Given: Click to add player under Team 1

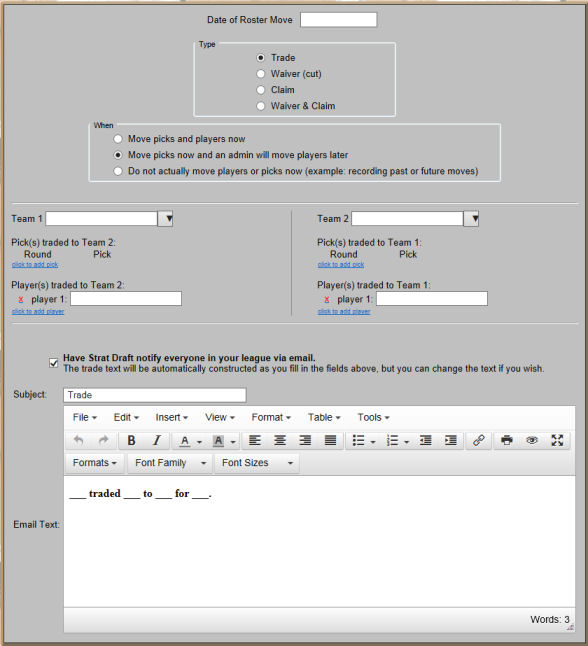Looking at the screenshot, I should tap(38, 311).
